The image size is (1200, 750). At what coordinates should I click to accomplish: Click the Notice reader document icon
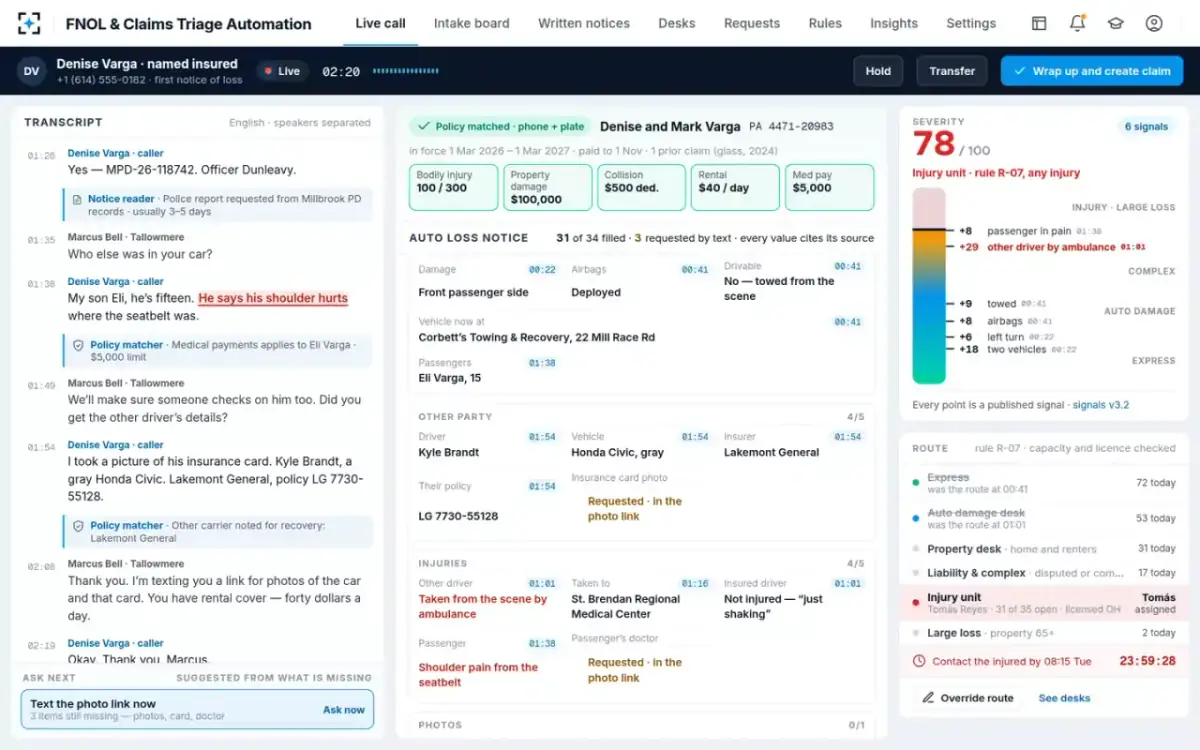point(77,199)
